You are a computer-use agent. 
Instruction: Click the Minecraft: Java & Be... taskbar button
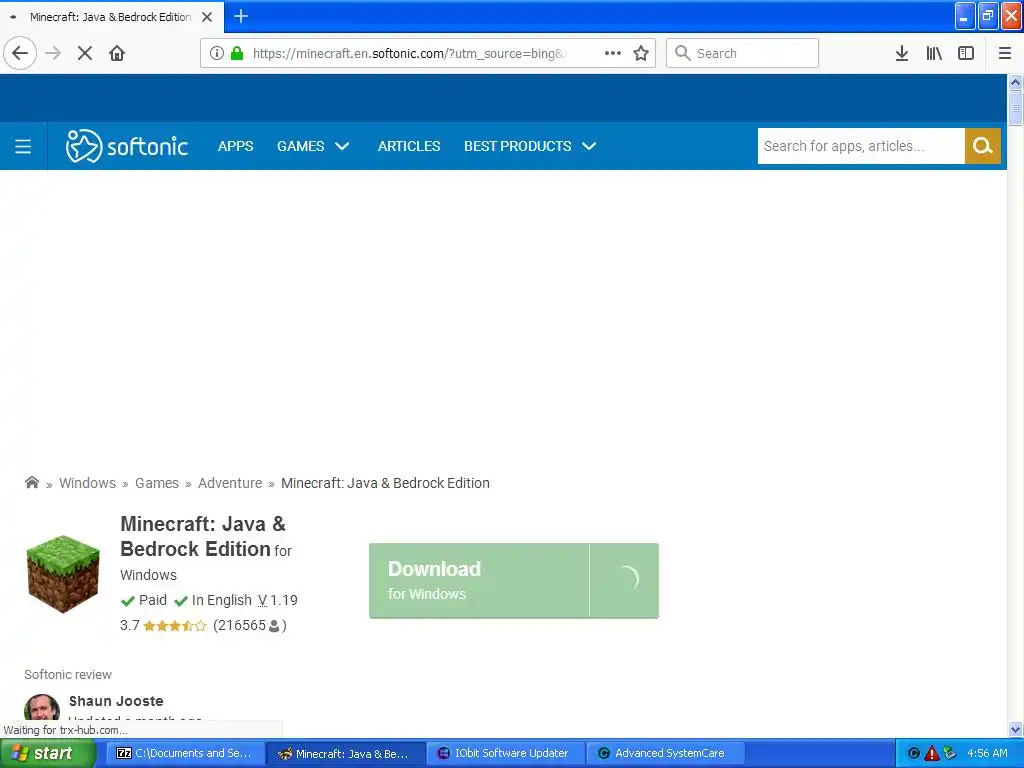(x=345, y=753)
